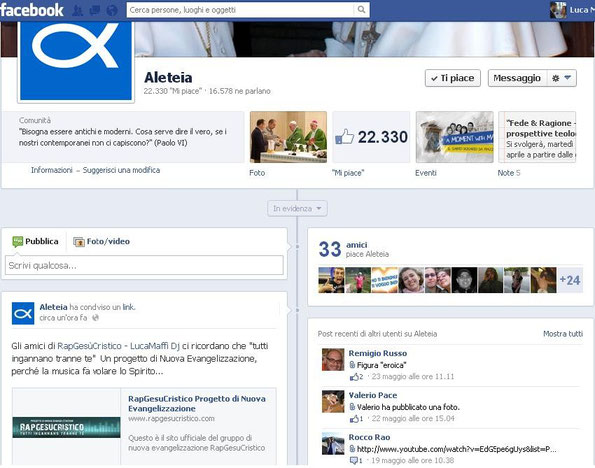Image resolution: width=595 pixels, height=468 pixels.
Task: Select the Foto/video composer tab
Action: (x=102, y=241)
